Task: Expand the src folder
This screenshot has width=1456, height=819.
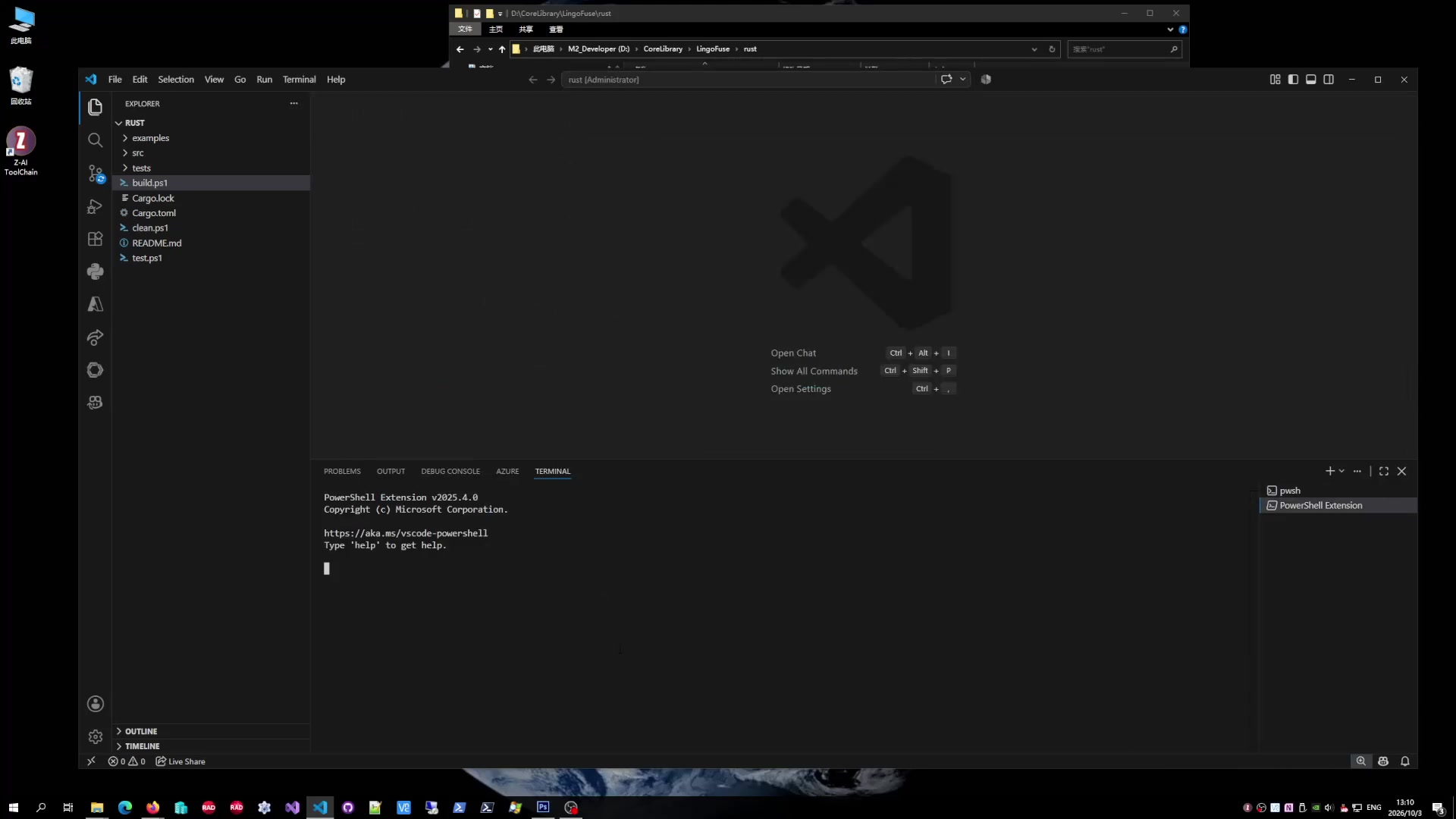Action: [211, 153]
